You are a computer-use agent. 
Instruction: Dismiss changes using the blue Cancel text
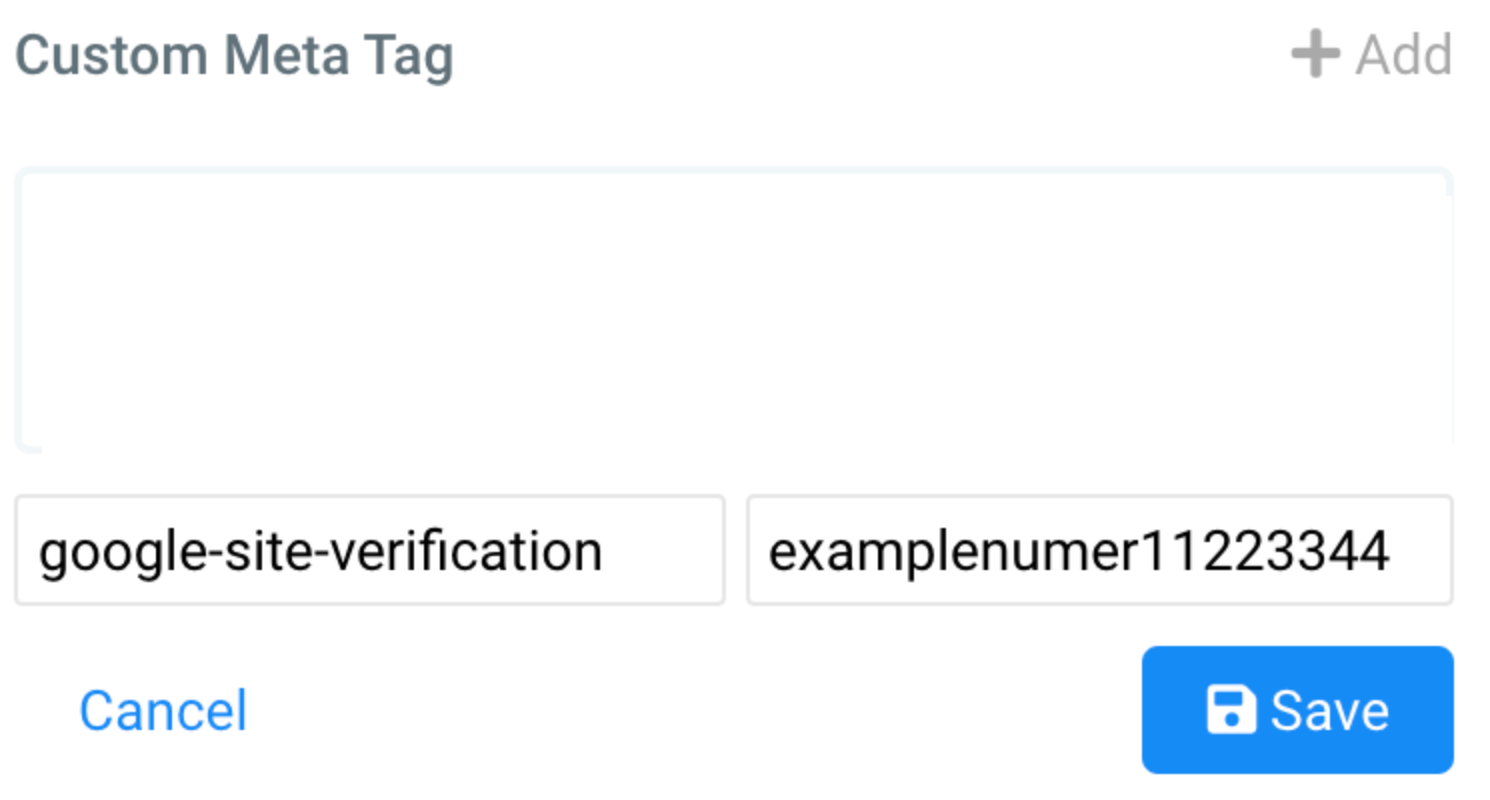point(163,711)
